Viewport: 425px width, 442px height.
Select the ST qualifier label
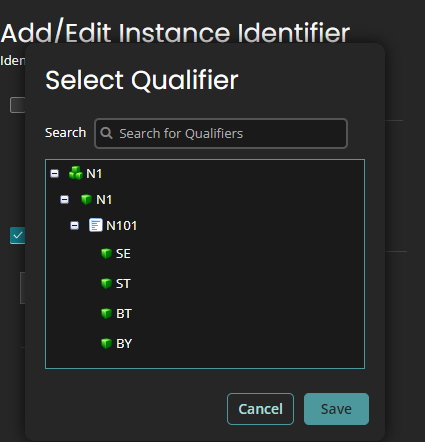tap(123, 284)
